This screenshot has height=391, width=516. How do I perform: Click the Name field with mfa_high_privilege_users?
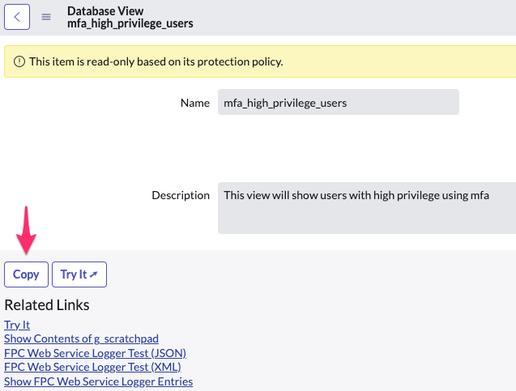pos(338,102)
